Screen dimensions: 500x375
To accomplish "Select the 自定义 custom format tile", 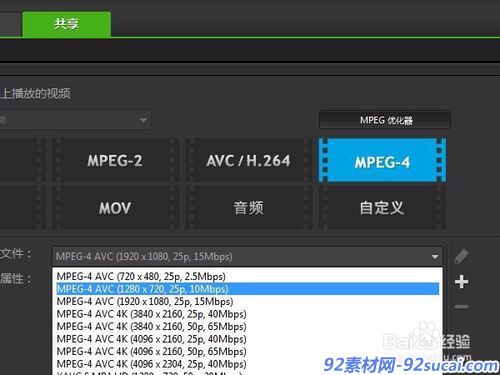I will pos(382,208).
